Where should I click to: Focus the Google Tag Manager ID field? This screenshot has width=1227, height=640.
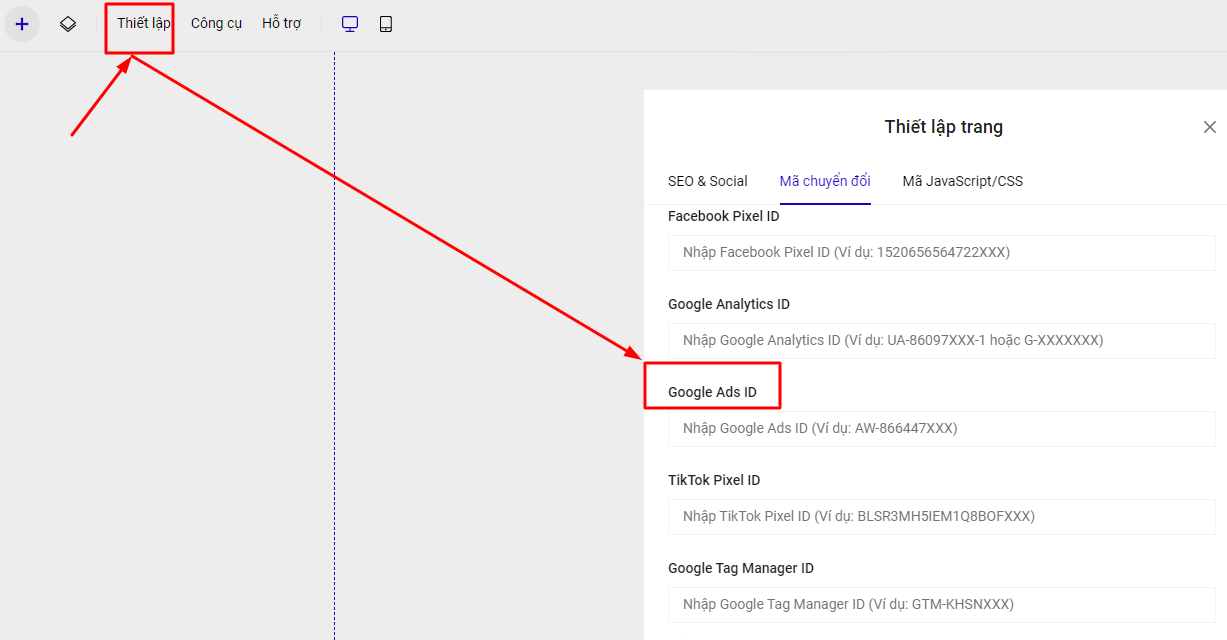pos(941,605)
